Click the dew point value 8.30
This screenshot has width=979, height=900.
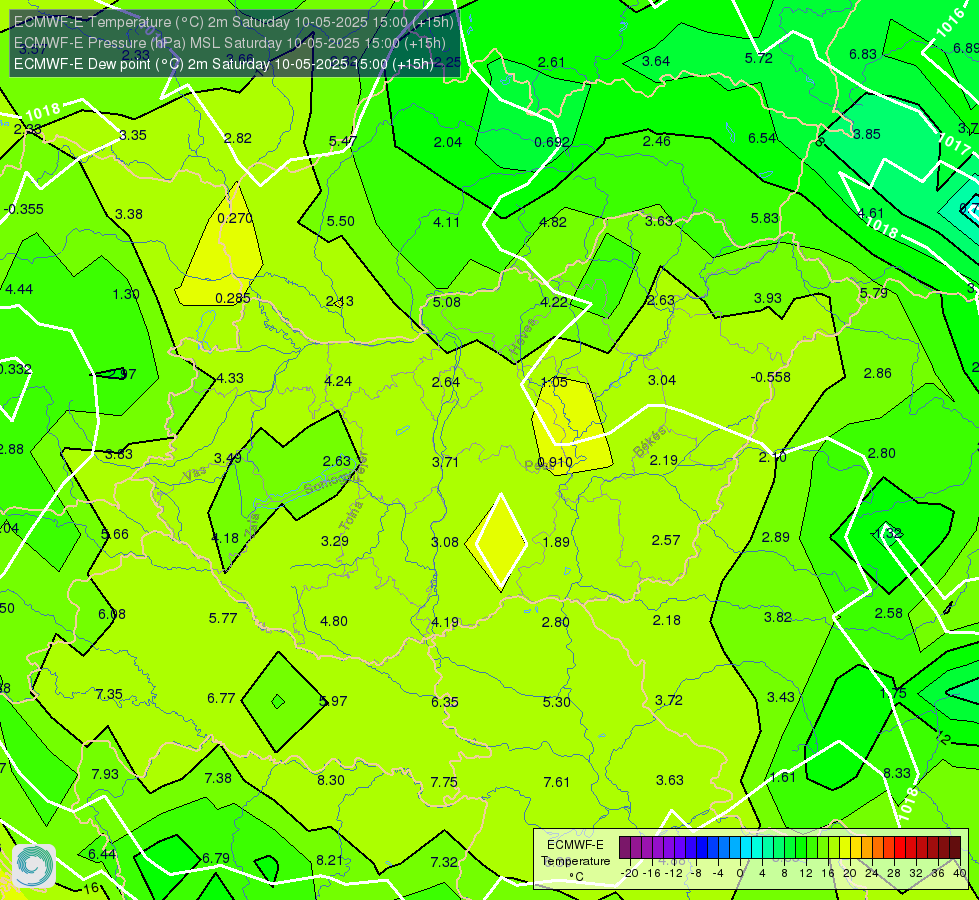click(x=330, y=780)
